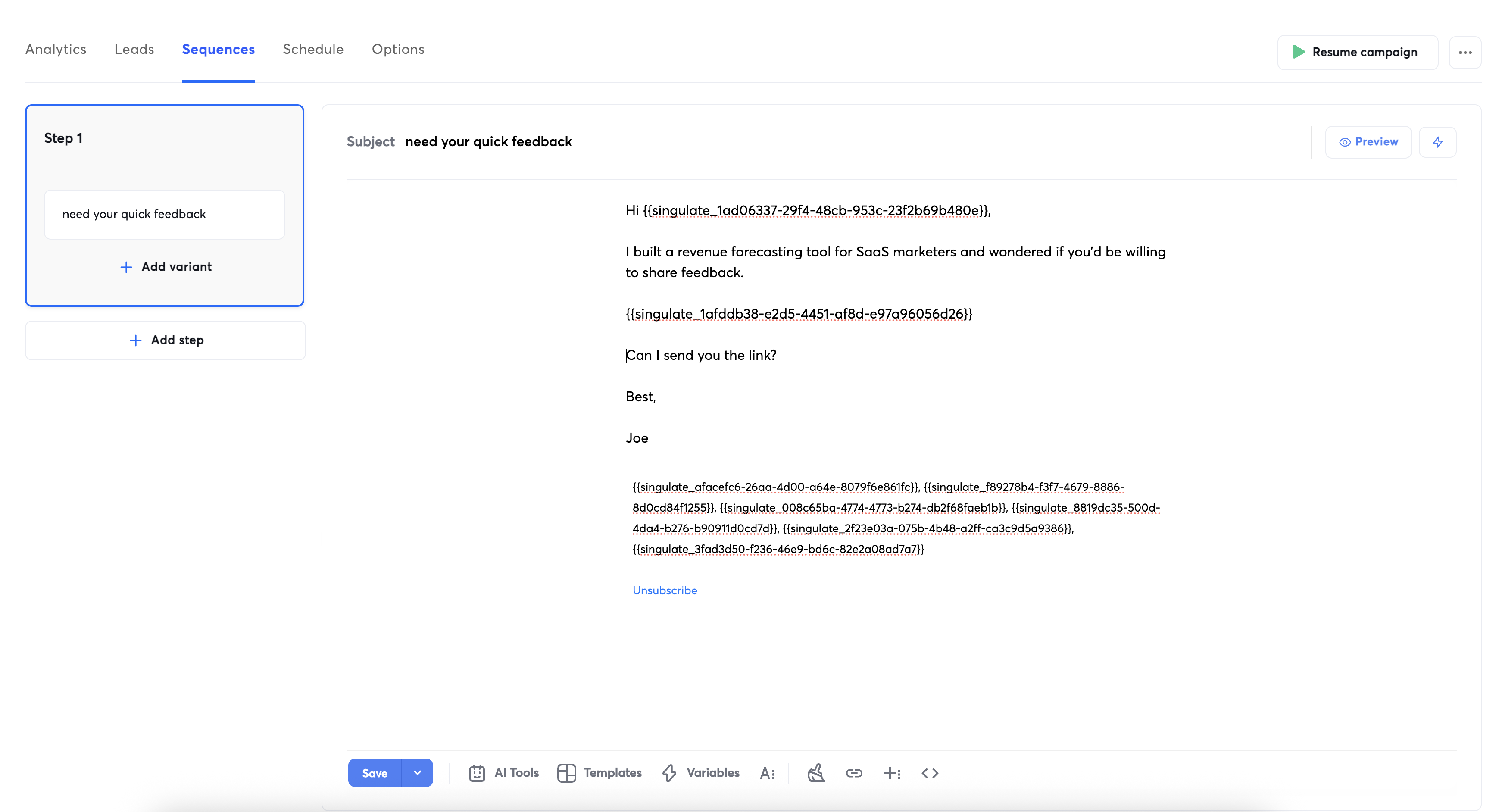Toggle email Preview with eye icon
This screenshot has height=812, width=1499.
[x=1368, y=142]
